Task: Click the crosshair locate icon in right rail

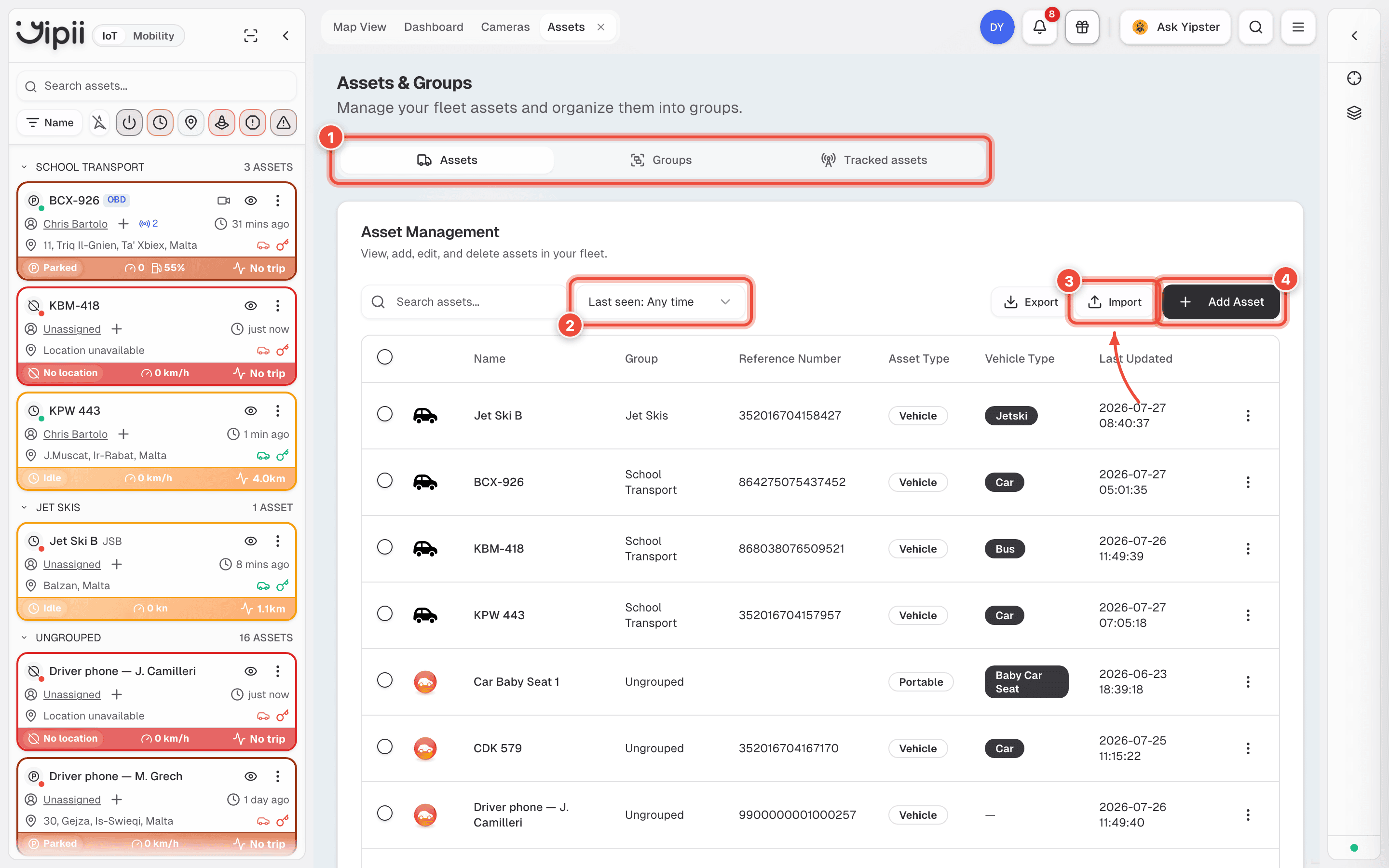Action: click(x=1354, y=78)
